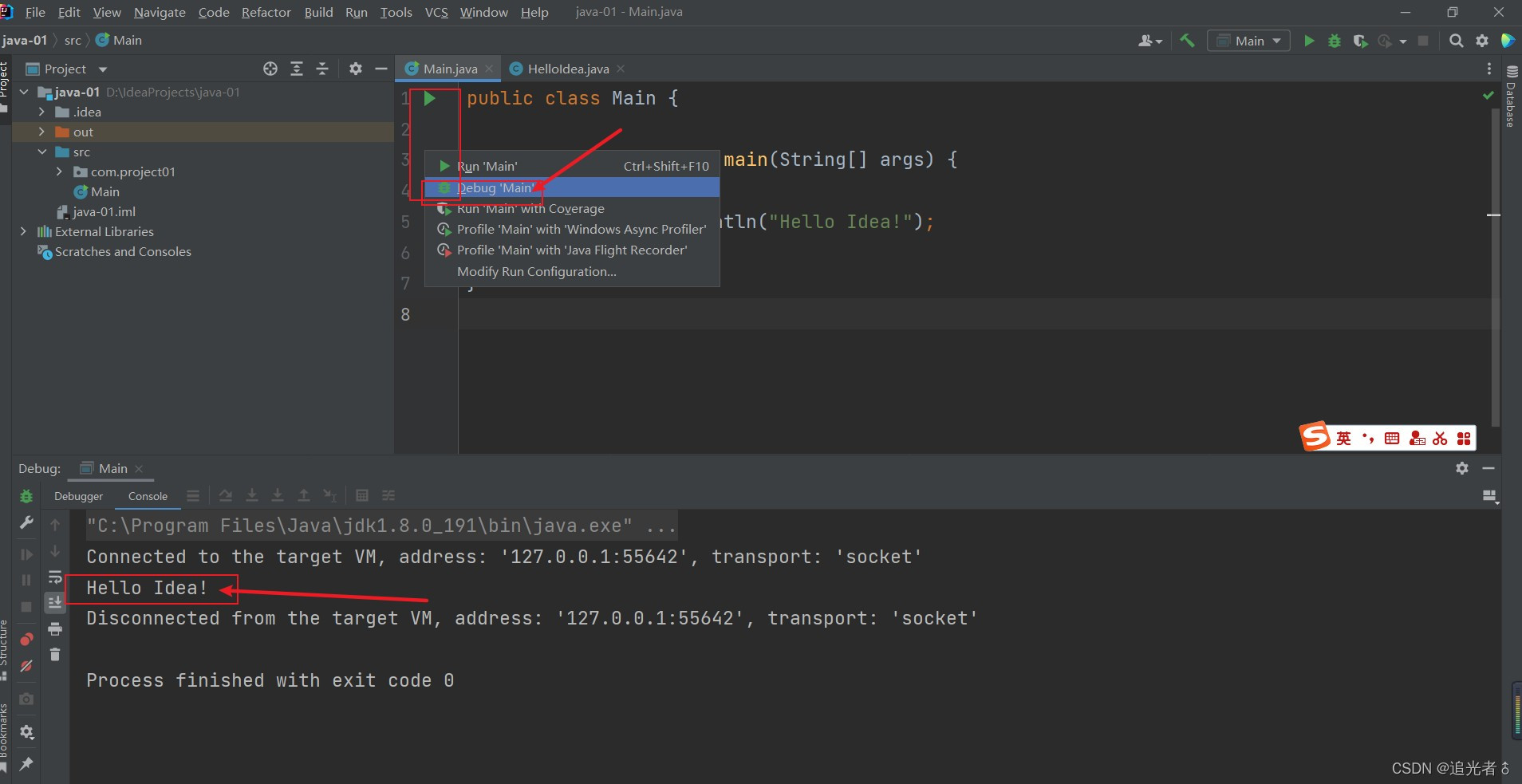Viewport: 1522px width, 784px height.
Task: Click Collapse All icon in Project panel
Action: click(x=322, y=69)
